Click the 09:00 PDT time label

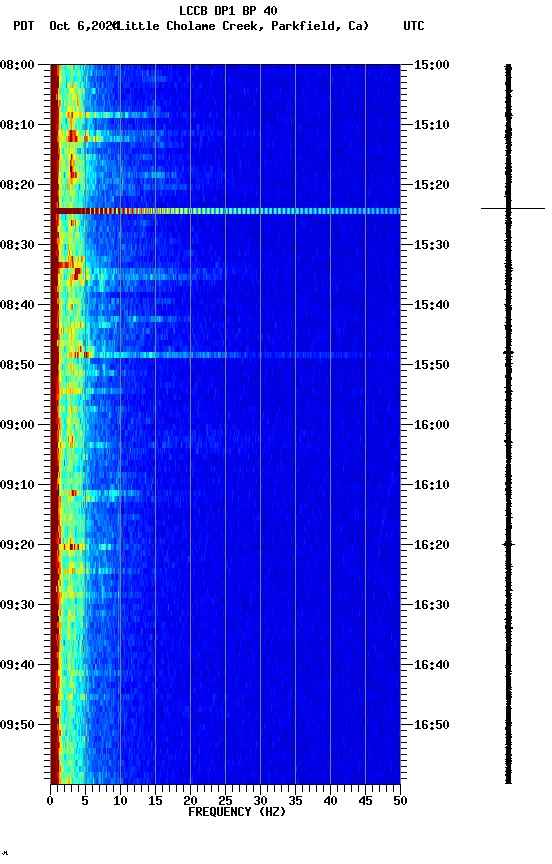[17, 425]
